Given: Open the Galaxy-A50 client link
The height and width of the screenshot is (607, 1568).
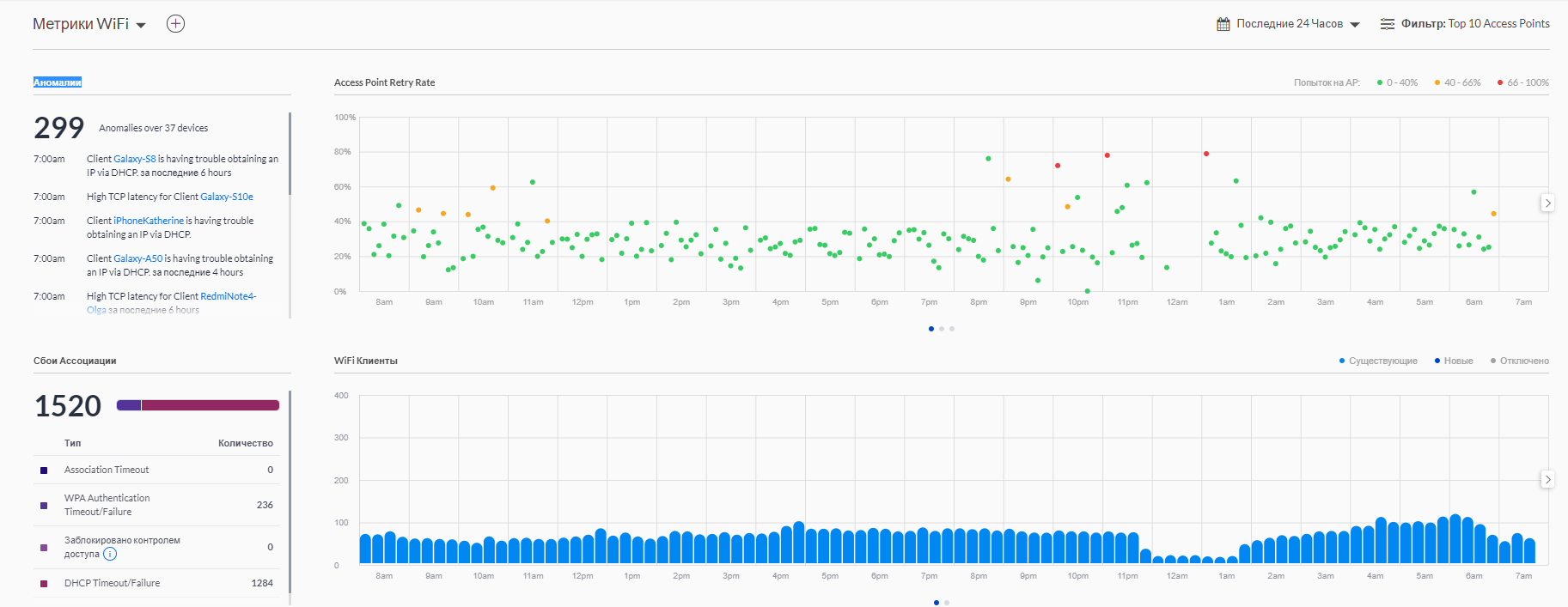Looking at the screenshot, I should point(137,258).
